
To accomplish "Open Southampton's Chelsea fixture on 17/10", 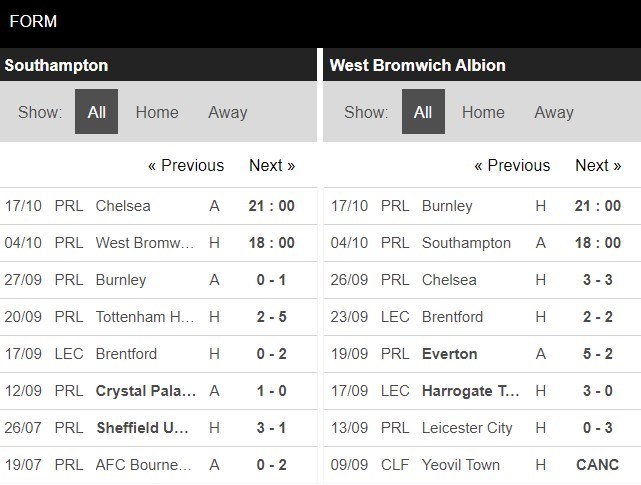I will pos(123,206).
